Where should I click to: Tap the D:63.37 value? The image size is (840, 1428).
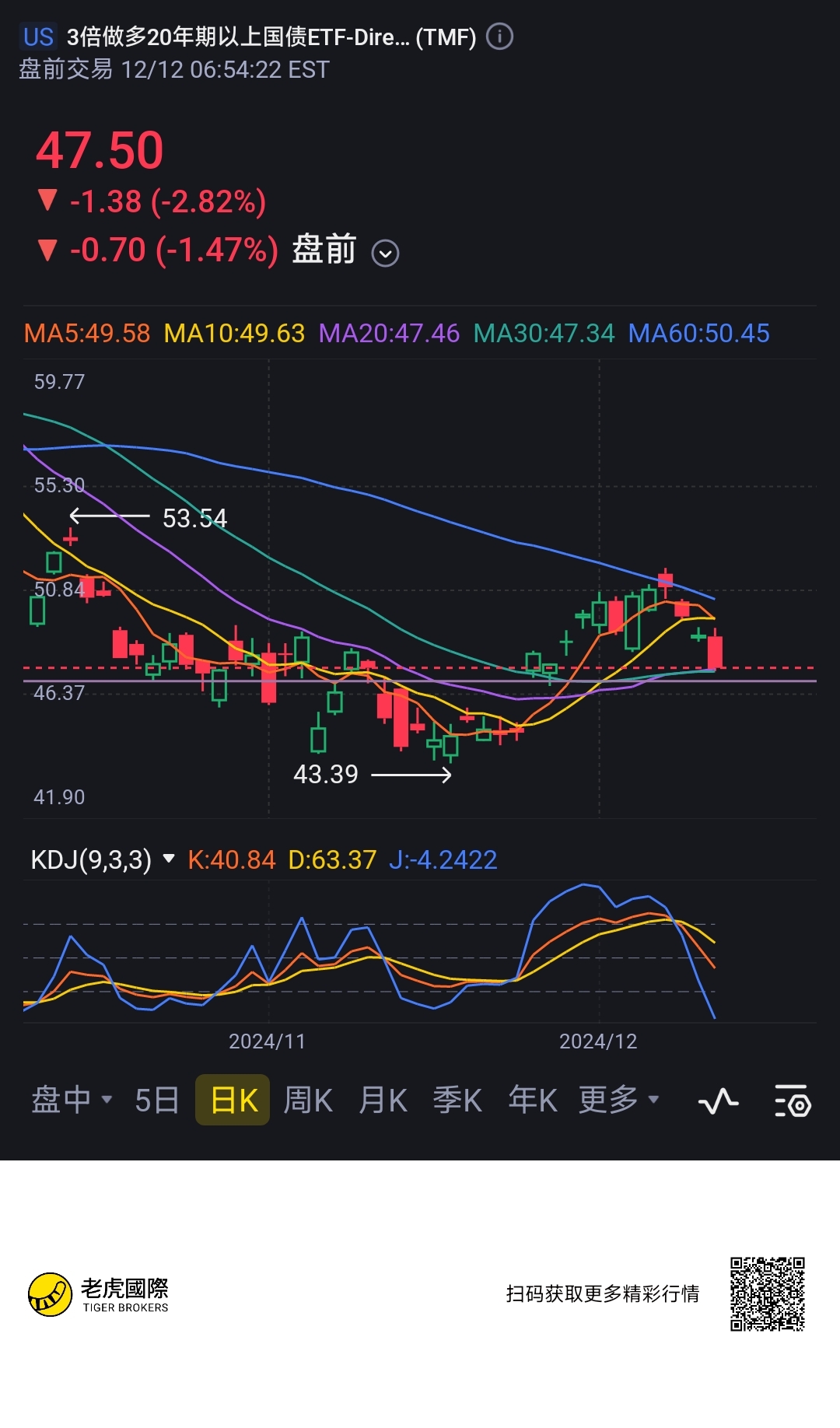tap(332, 859)
